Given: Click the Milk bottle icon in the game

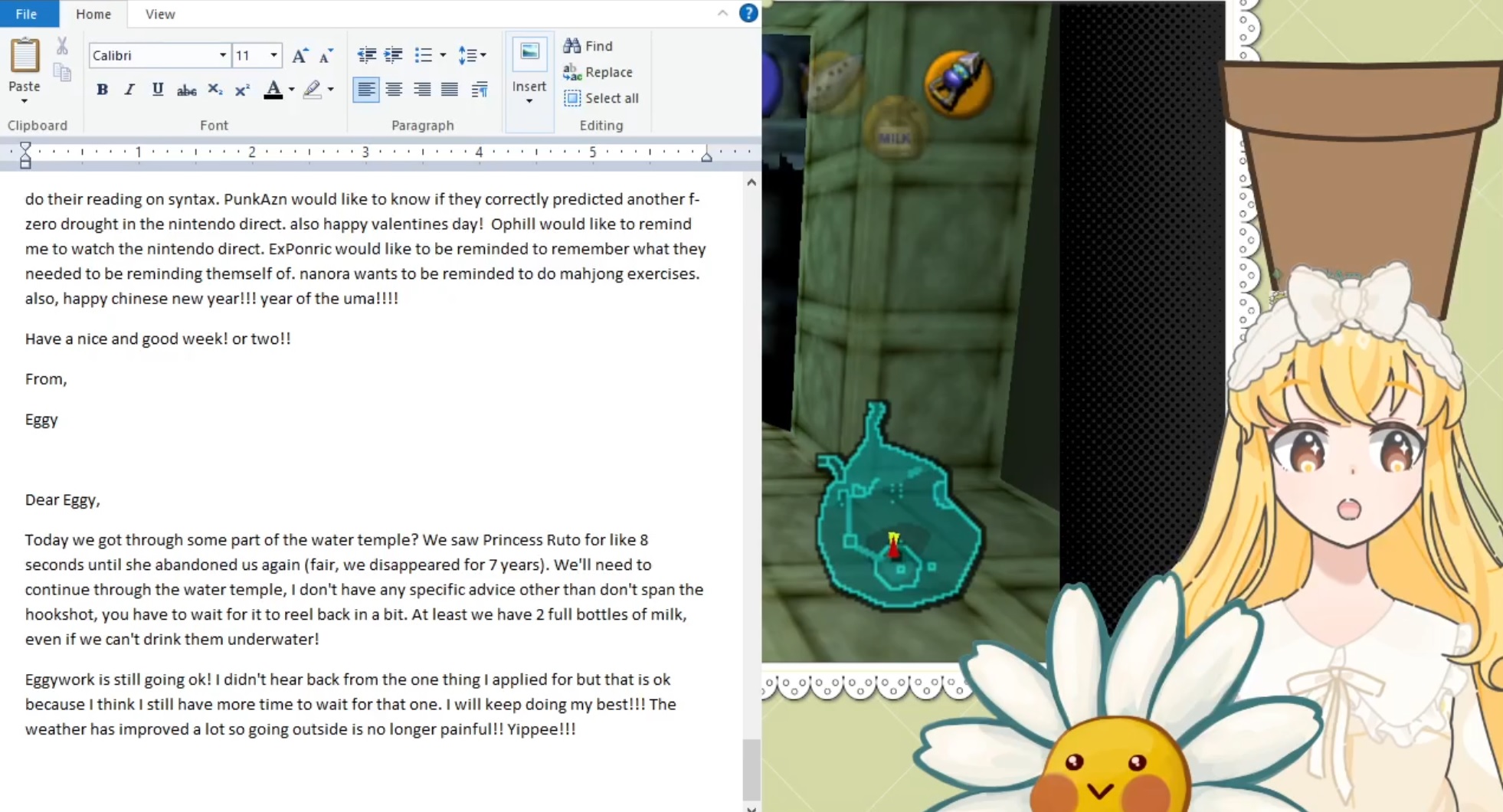Looking at the screenshot, I should (x=894, y=132).
